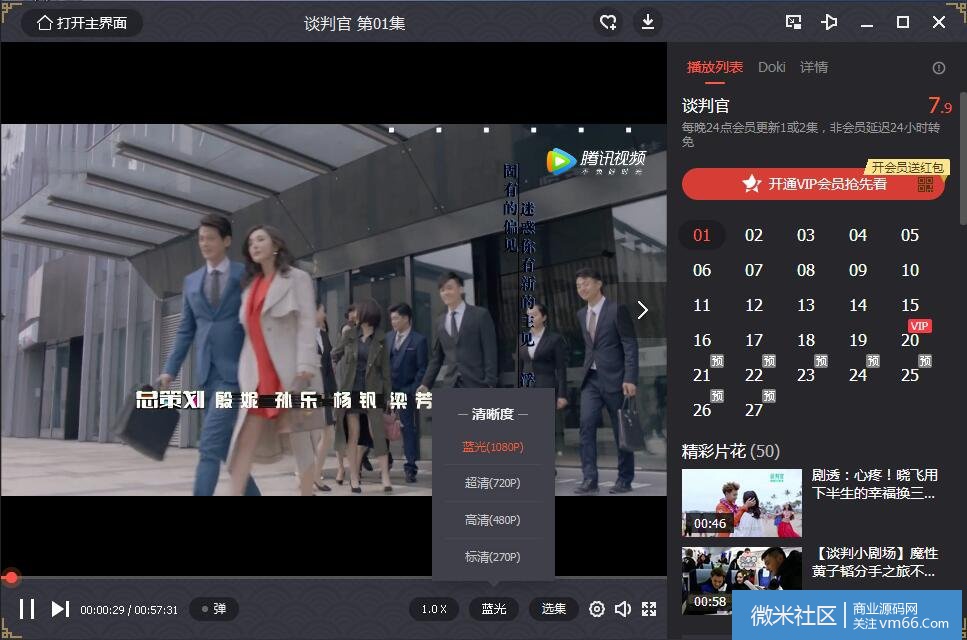Play episode 05

point(910,236)
